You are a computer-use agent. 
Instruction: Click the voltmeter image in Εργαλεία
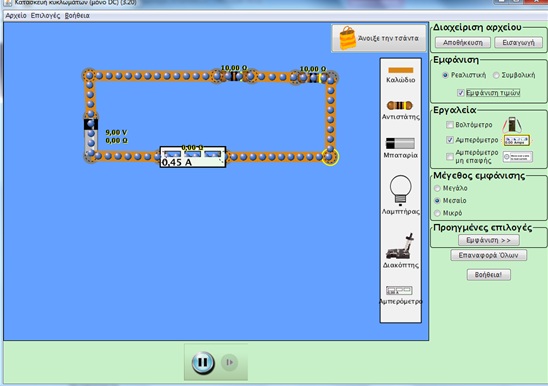(512, 125)
